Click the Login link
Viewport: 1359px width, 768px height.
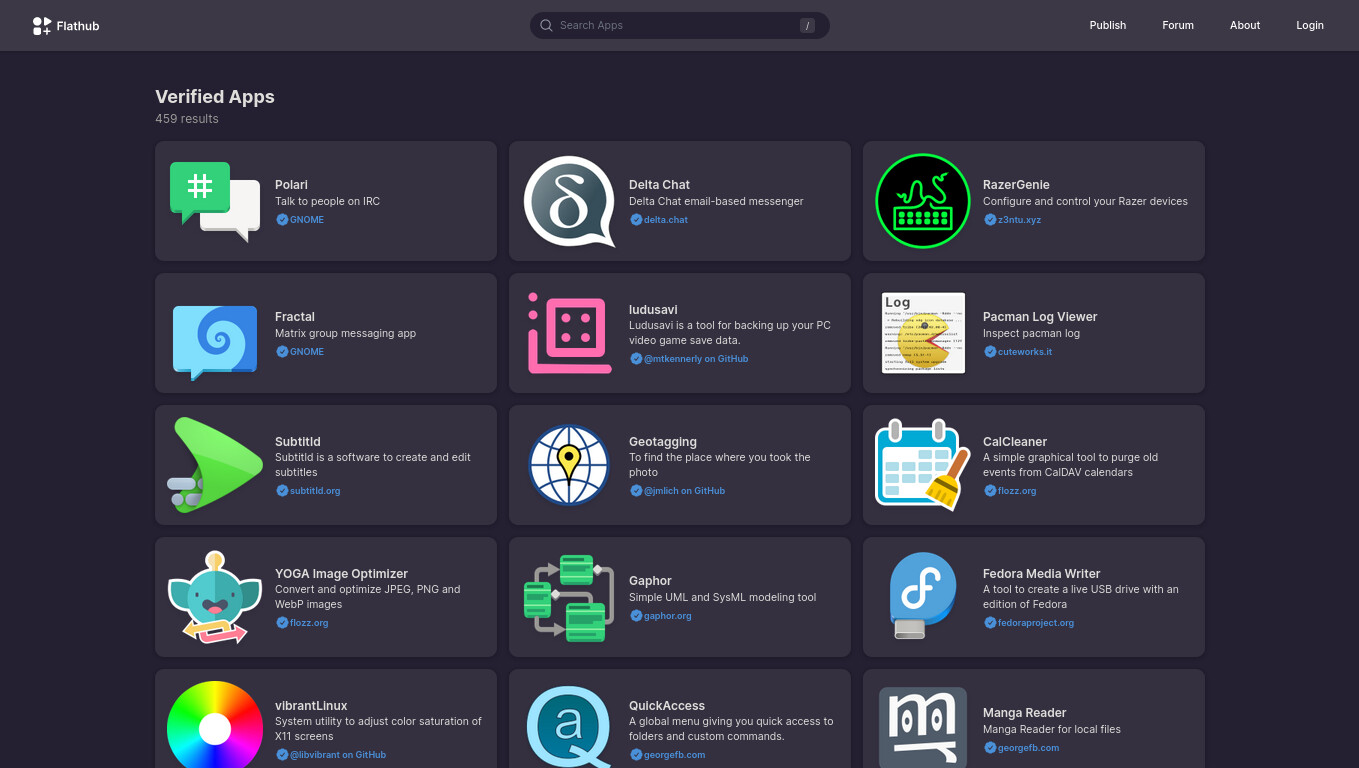(x=1309, y=26)
